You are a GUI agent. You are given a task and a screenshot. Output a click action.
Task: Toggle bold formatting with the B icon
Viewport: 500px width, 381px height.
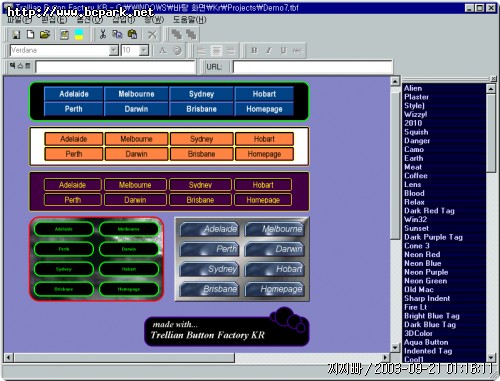coord(254,50)
